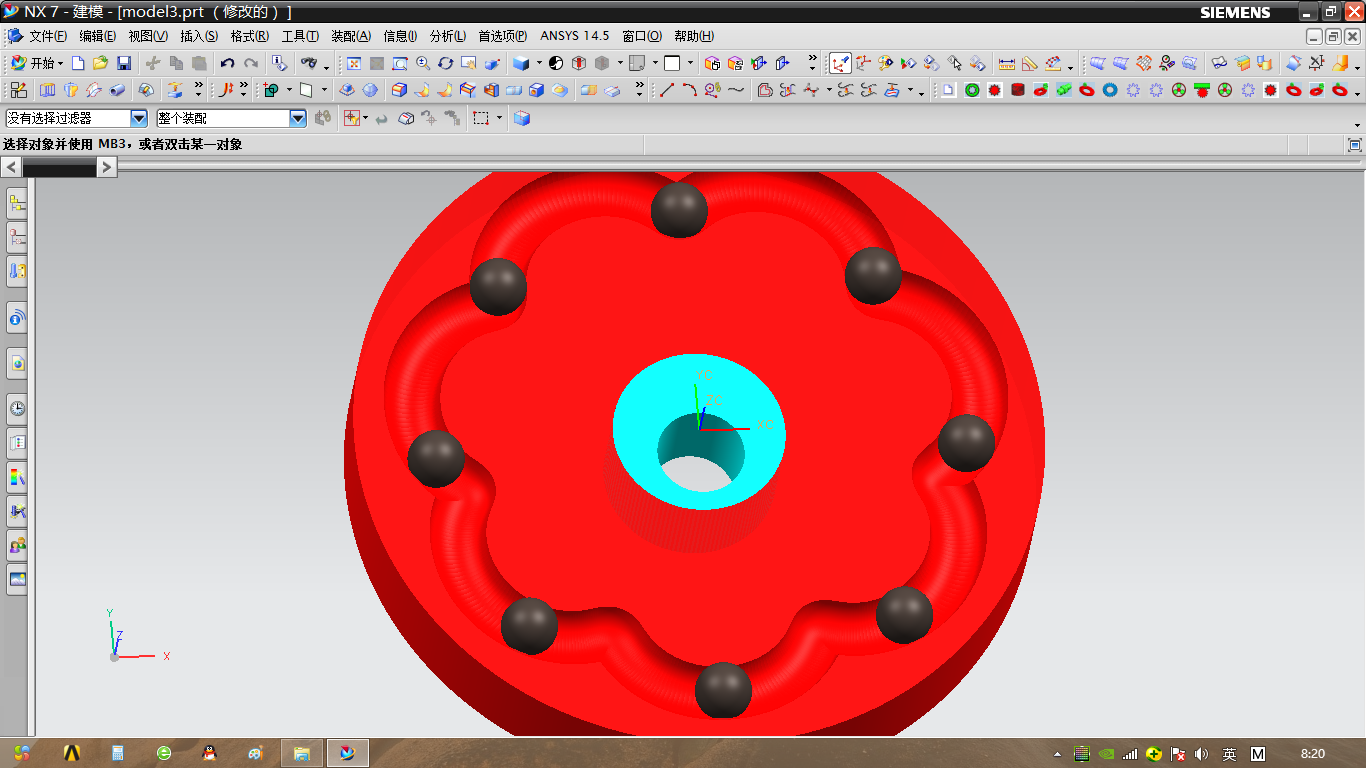Viewport: 1366px width, 768px height.
Task: Open the System Scenes sidebar tab
Action: click(x=17, y=579)
